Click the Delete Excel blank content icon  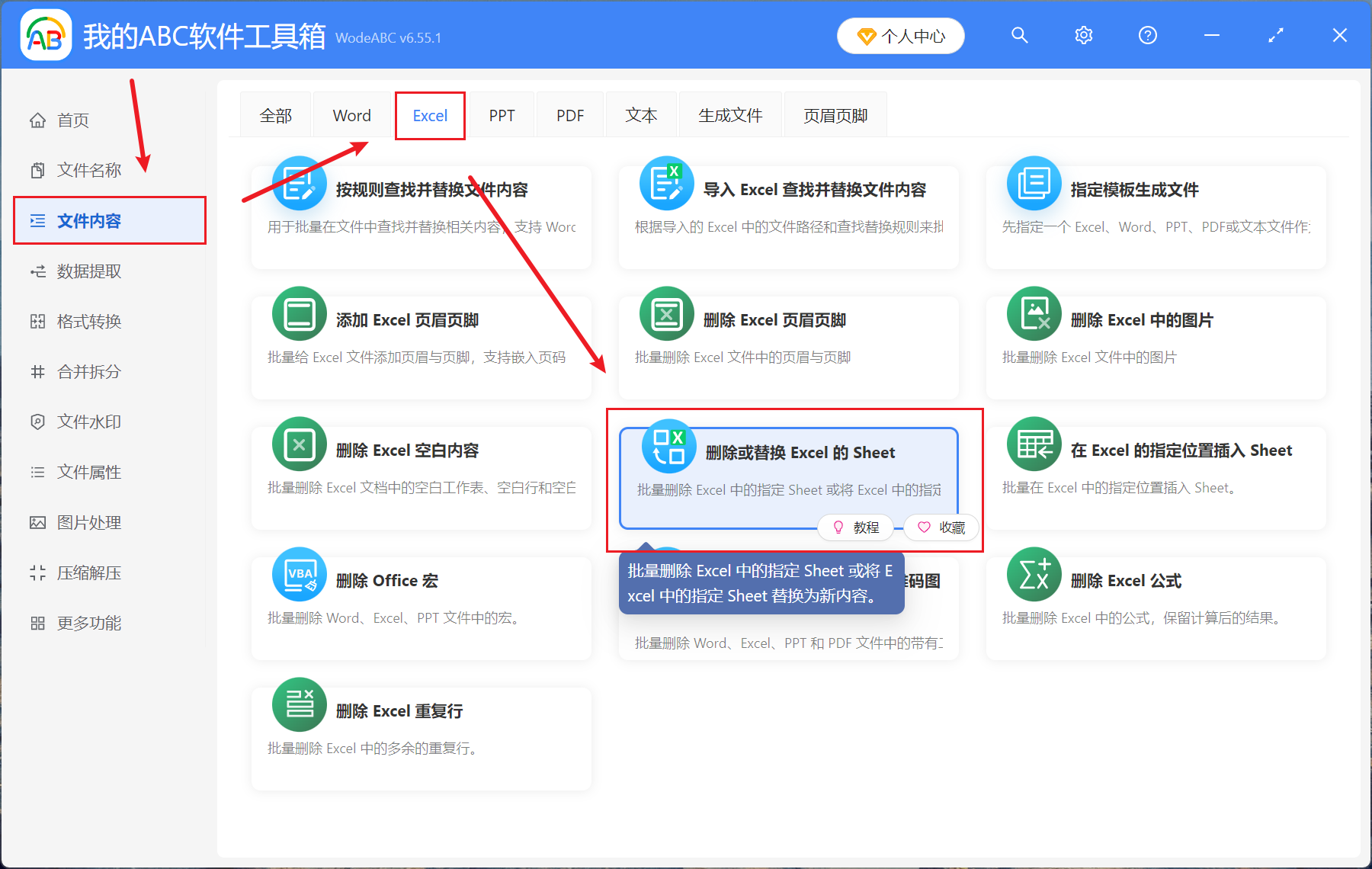(299, 444)
